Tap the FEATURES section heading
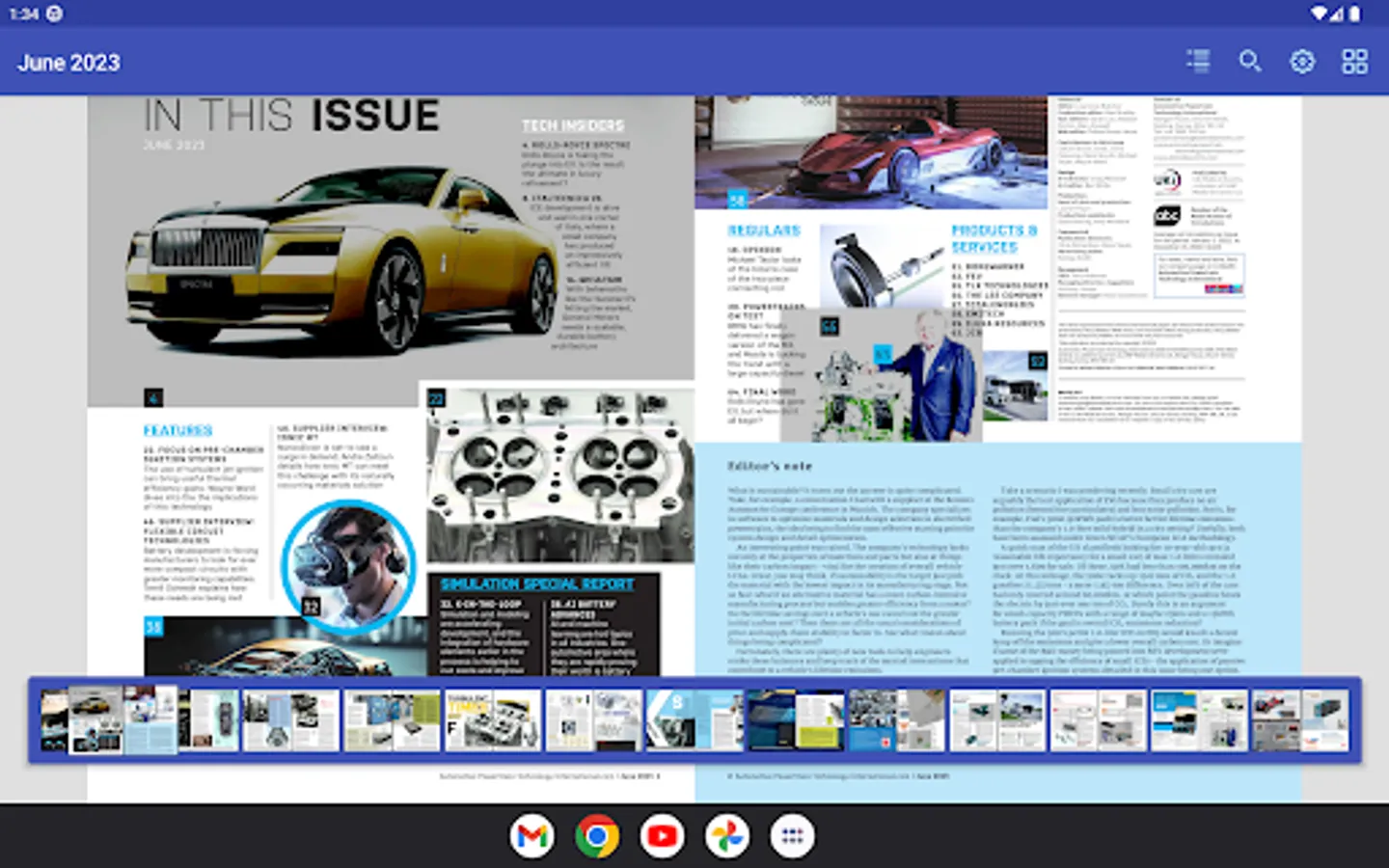 pyautogui.click(x=177, y=430)
